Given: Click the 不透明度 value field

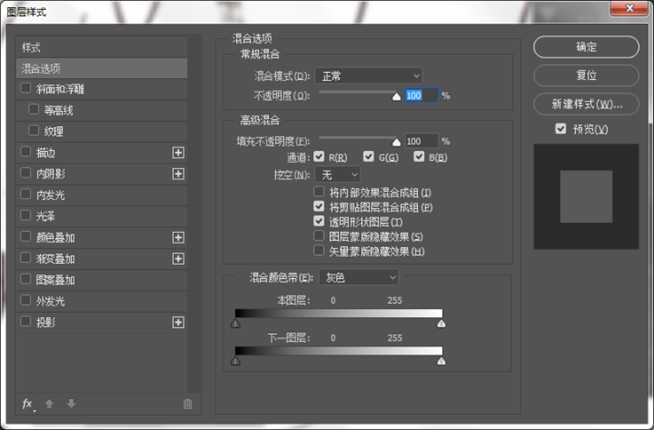Looking at the screenshot, I should [421, 96].
